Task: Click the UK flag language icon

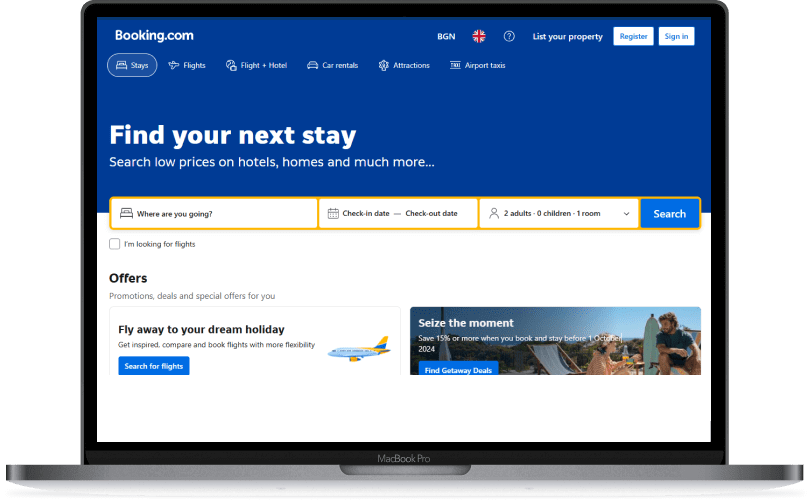Action: click(479, 36)
